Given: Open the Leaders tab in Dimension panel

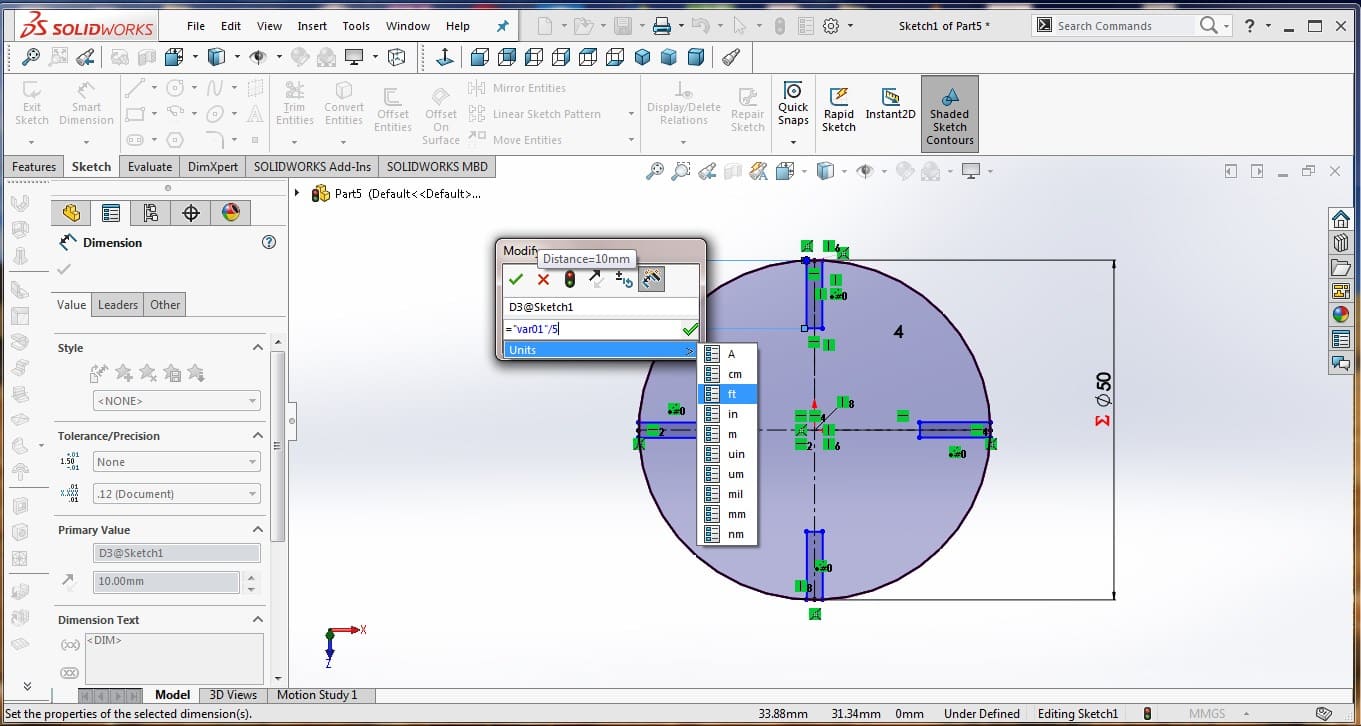Looking at the screenshot, I should pos(118,305).
